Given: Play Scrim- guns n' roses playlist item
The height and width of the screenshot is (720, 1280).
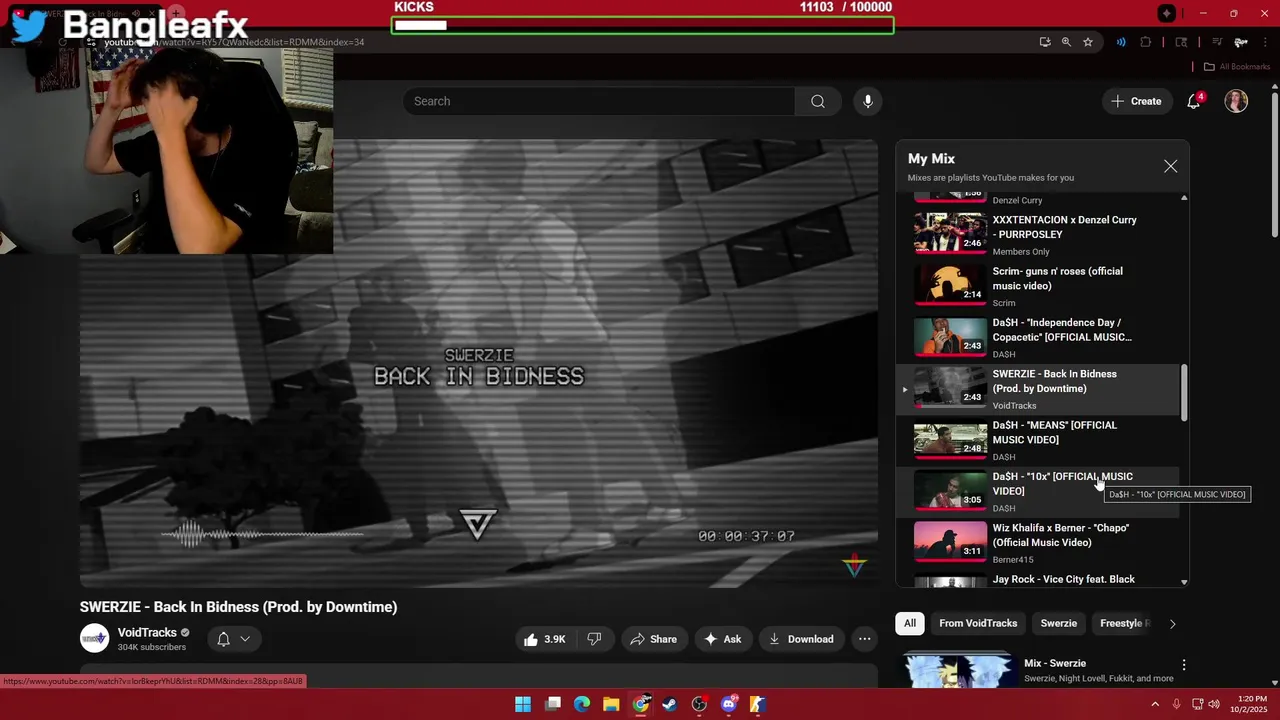Looking at the screenshot, I should (1040, 286).
